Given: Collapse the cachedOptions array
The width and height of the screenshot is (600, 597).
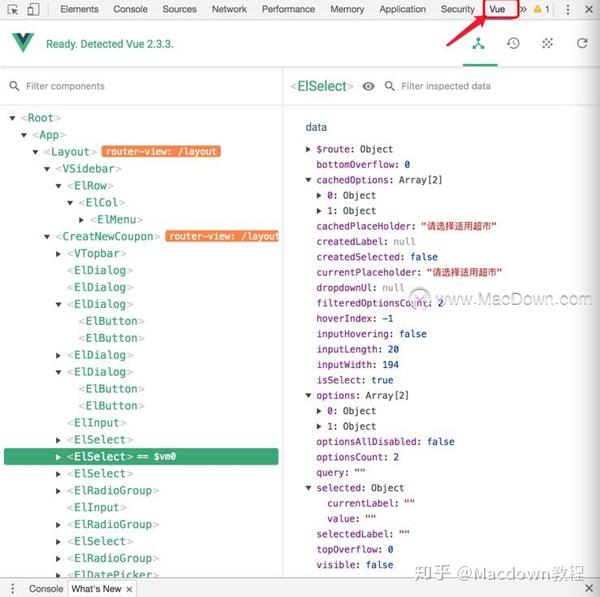Looking at the screenshot, I should [x=308, y=179].
